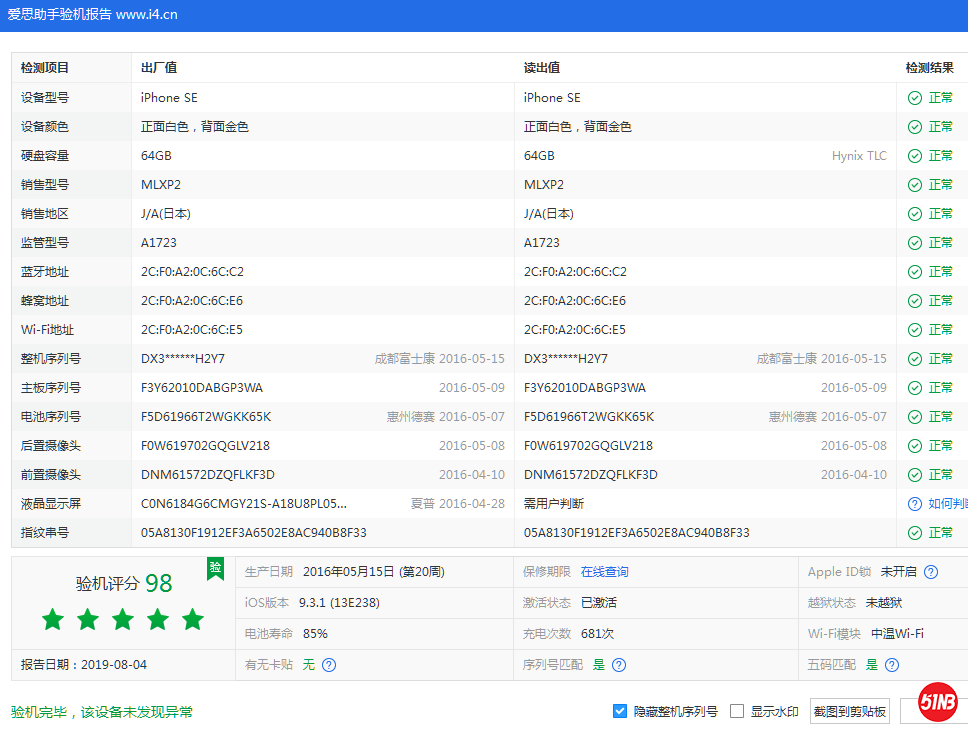Click the green check icon beside iPhone SE row
968x732 pixels.
tap(914, 98)
